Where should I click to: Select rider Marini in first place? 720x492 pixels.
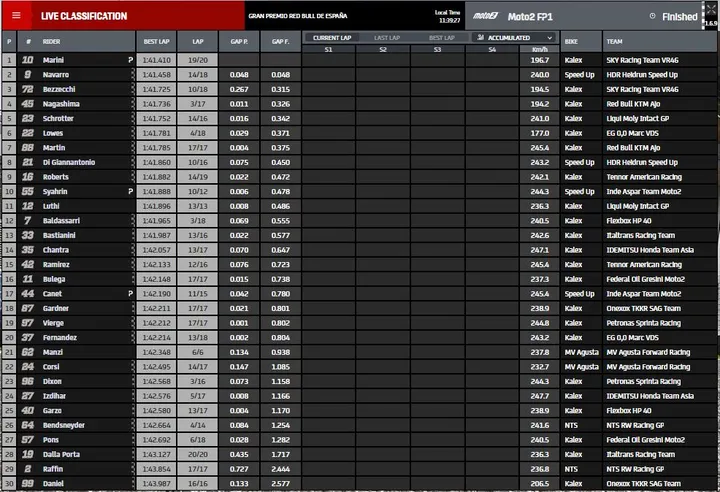(53, 60)
